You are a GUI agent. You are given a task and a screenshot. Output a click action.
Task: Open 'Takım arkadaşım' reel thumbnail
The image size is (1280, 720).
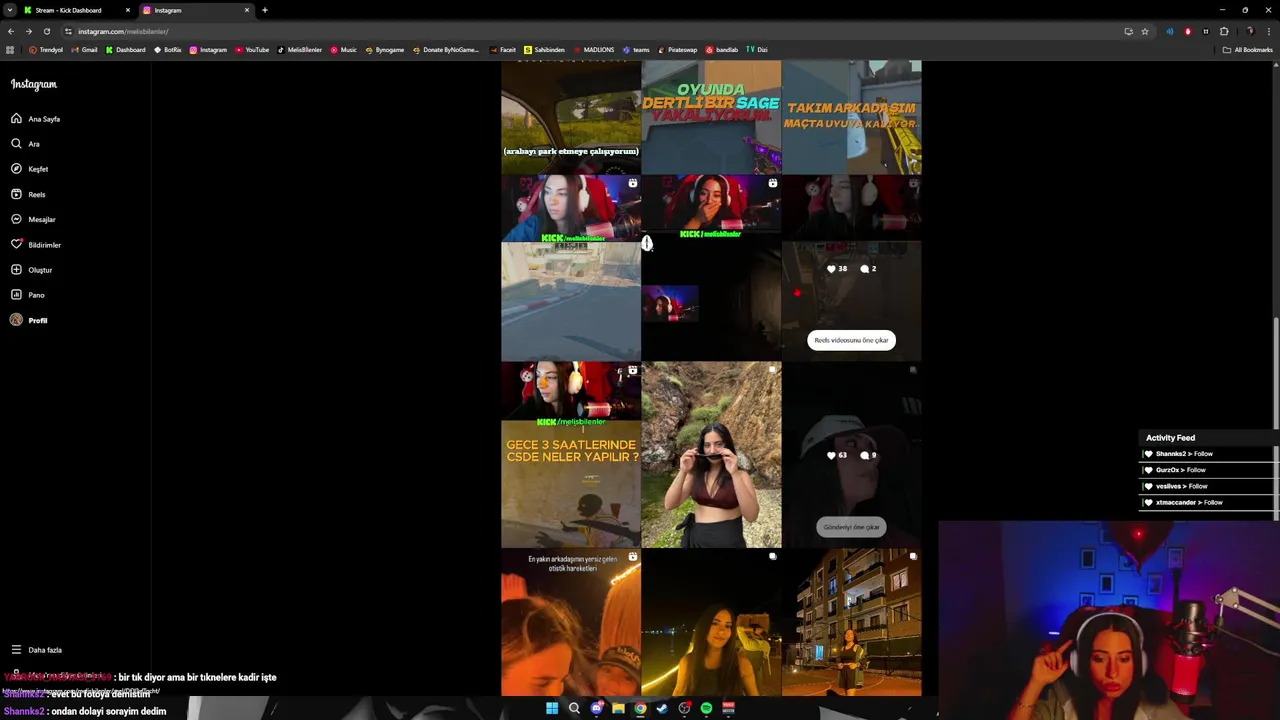852,117
